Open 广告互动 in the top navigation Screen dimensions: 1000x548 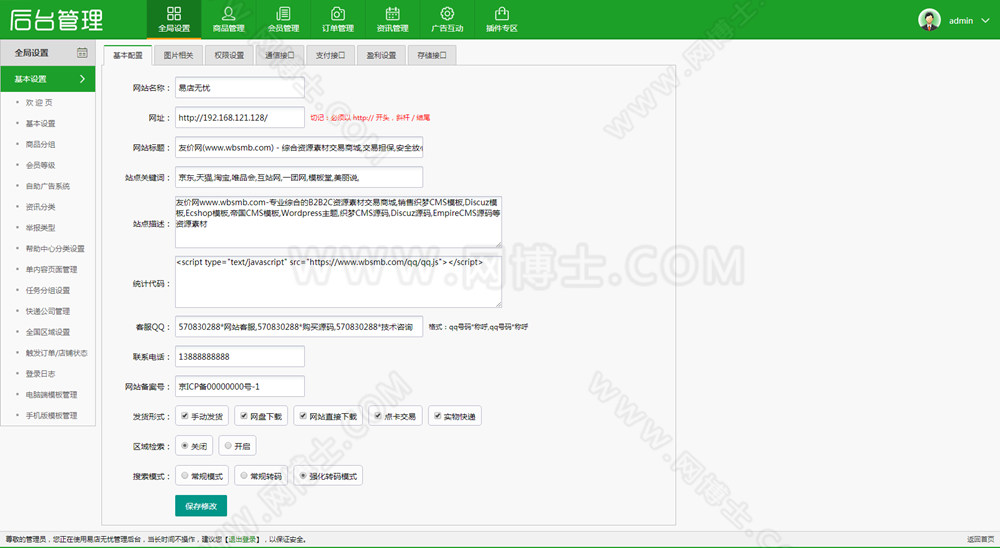tap(447, 20)
